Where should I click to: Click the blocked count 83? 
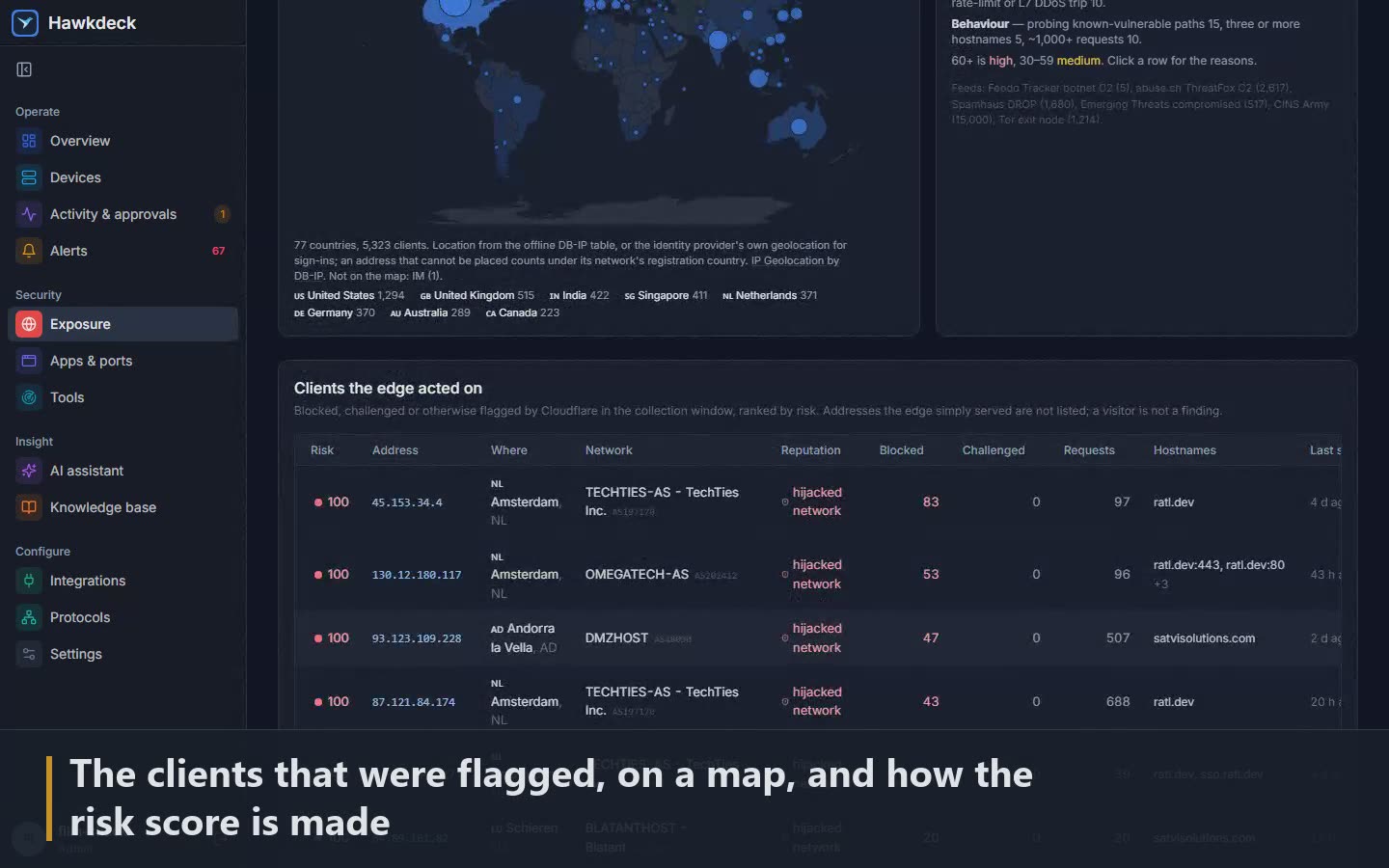coord(931,502)
